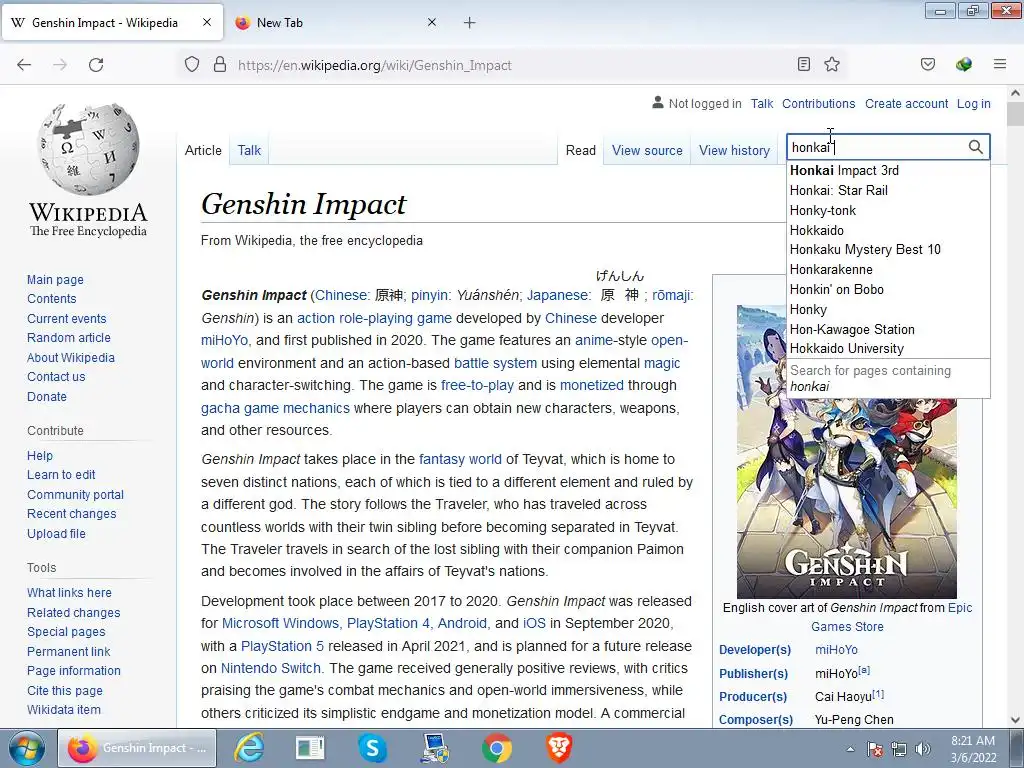
Task: Close the New Tab tab
Action: click(432, 22)
